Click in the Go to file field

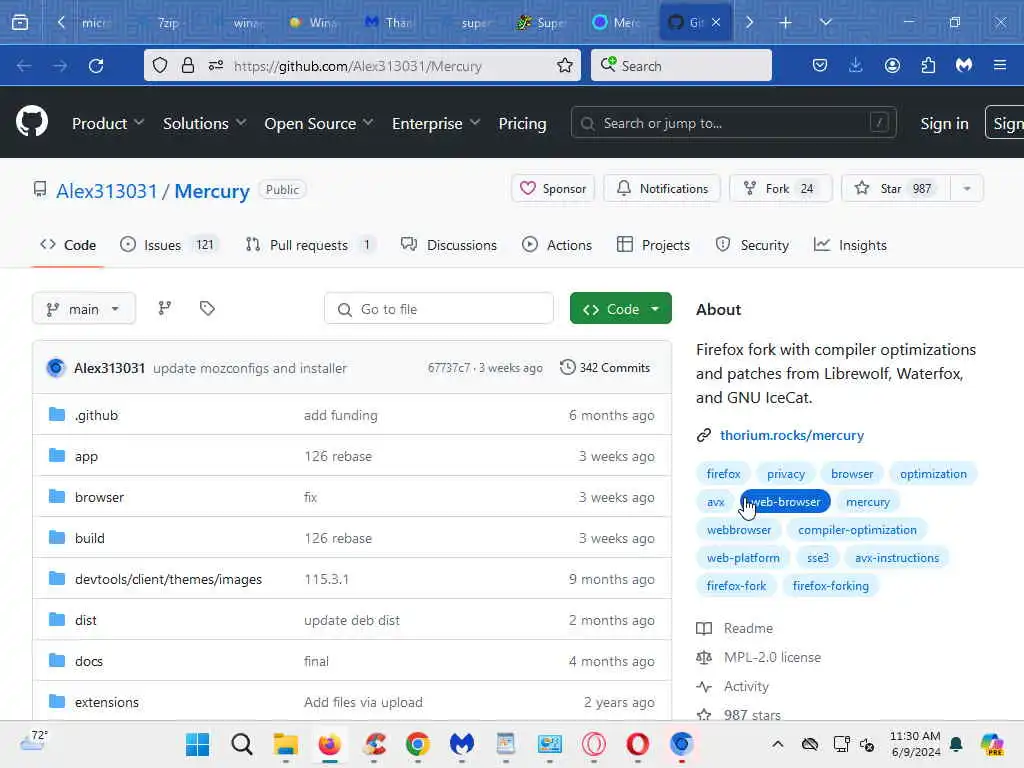click(x=439, y=309)
